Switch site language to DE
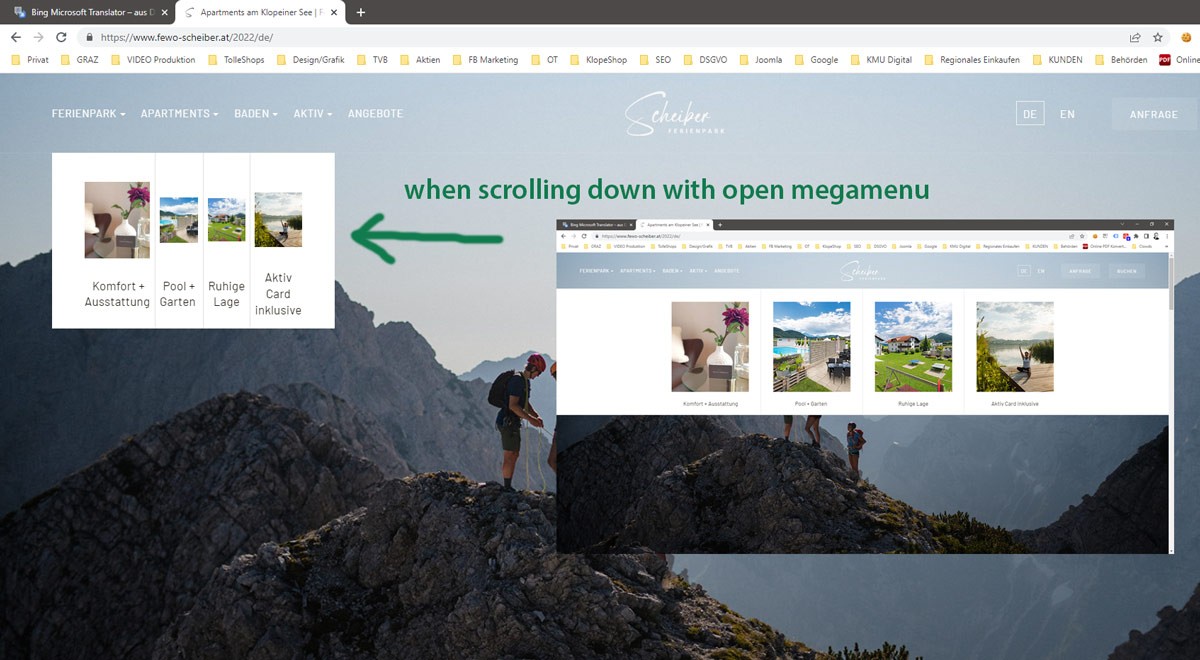Image resolution: width=1200 pixels, height=660 pixels. 1029,114
